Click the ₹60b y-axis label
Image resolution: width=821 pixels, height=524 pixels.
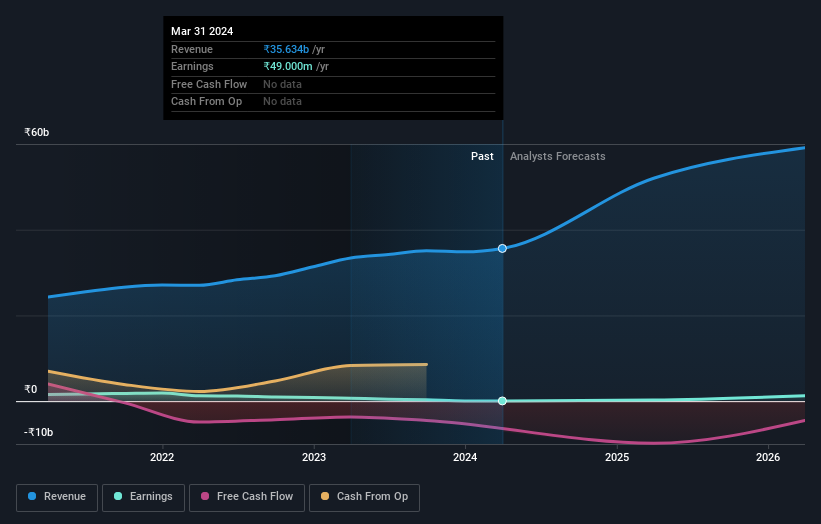[37, 132]
